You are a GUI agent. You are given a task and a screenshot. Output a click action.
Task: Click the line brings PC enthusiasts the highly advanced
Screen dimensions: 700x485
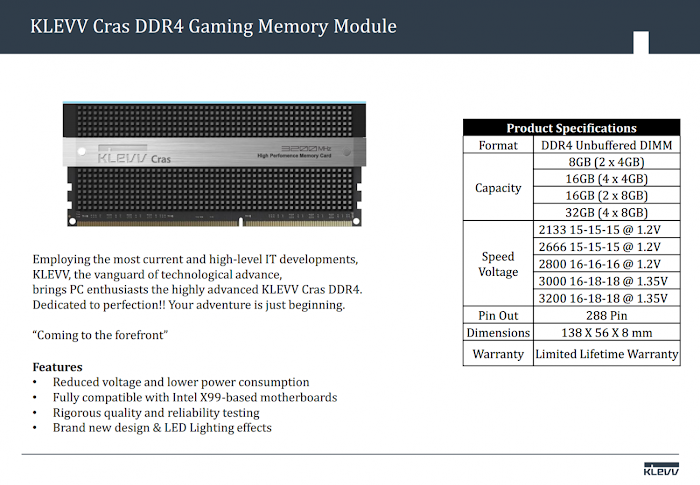[197, 290]
